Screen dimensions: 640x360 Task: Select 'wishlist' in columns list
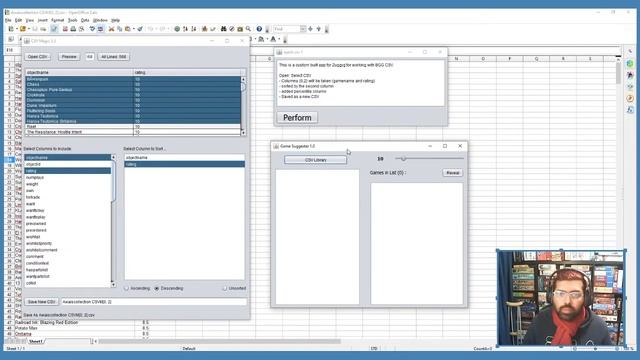pos(67,237)
